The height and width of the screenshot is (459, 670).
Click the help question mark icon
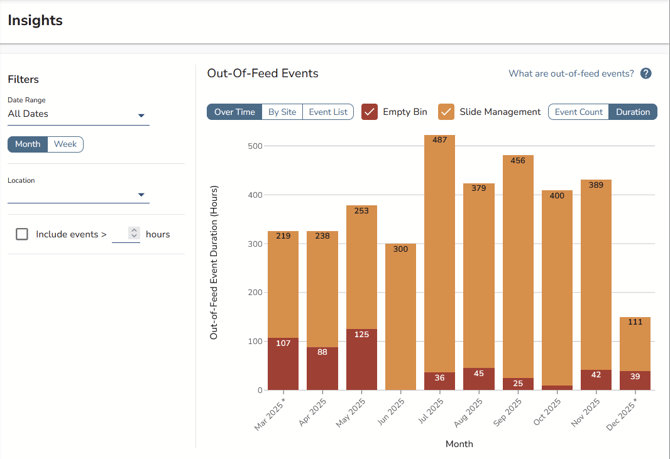click(x=646, y=74)
